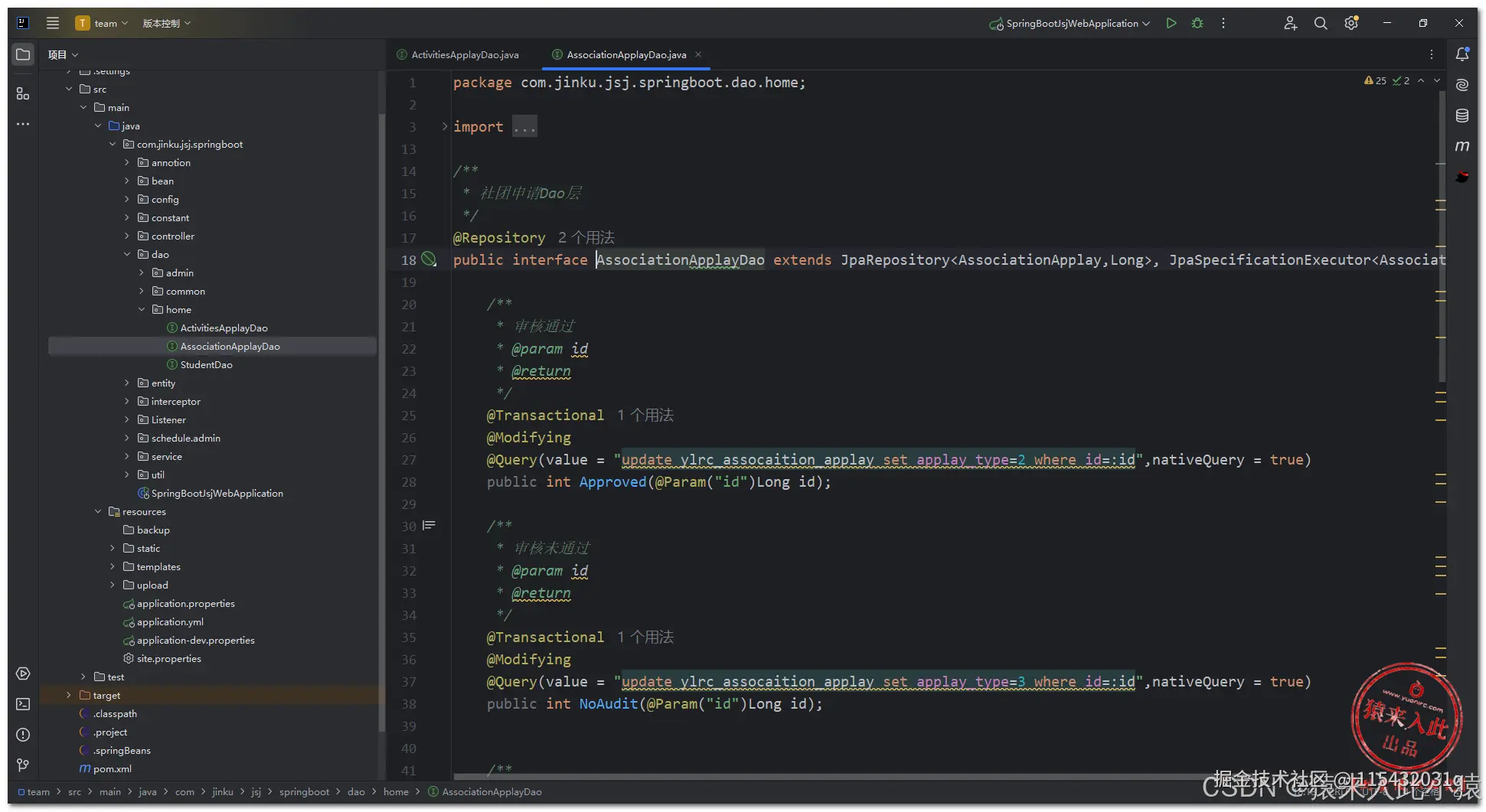Screen dimensions: 1486x812
Task: Click '2 个用法' hint at @Repository
Action: (x=586, y=237)
